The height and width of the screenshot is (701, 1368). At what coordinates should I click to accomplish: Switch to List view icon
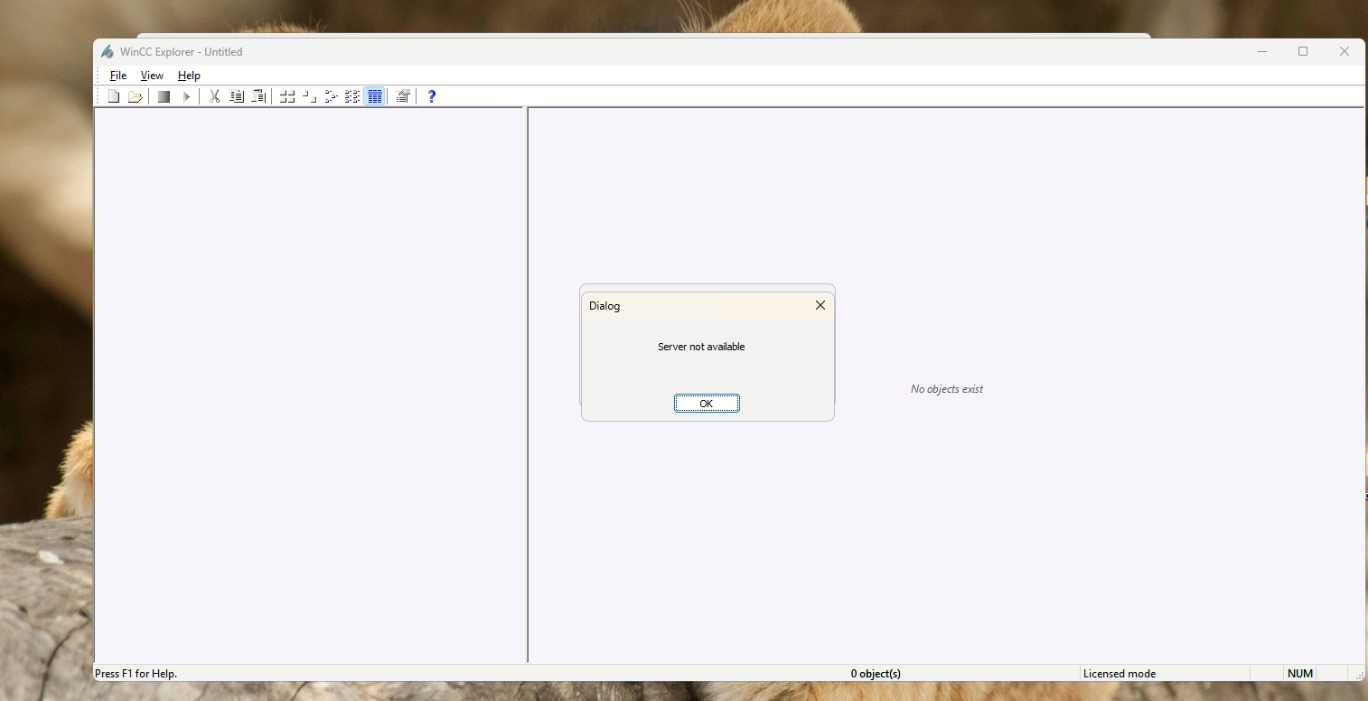[x=332, y=96]
